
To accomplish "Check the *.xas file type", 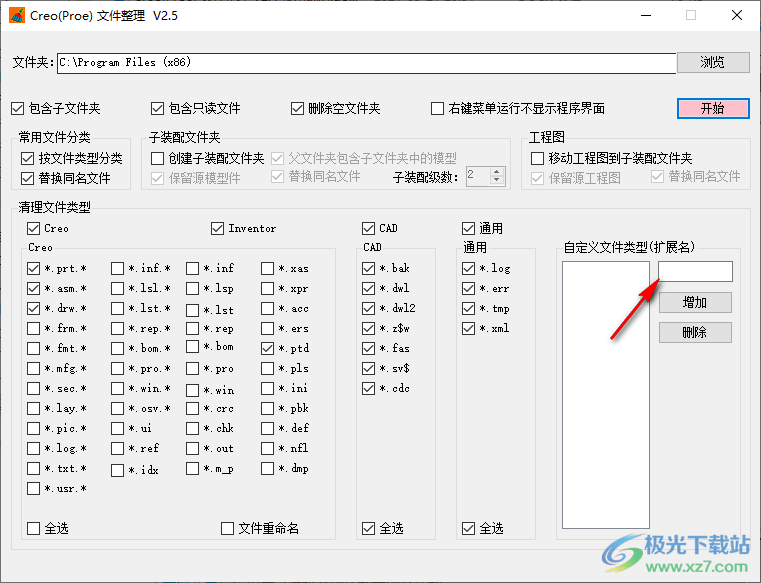I will click(267, 268).
